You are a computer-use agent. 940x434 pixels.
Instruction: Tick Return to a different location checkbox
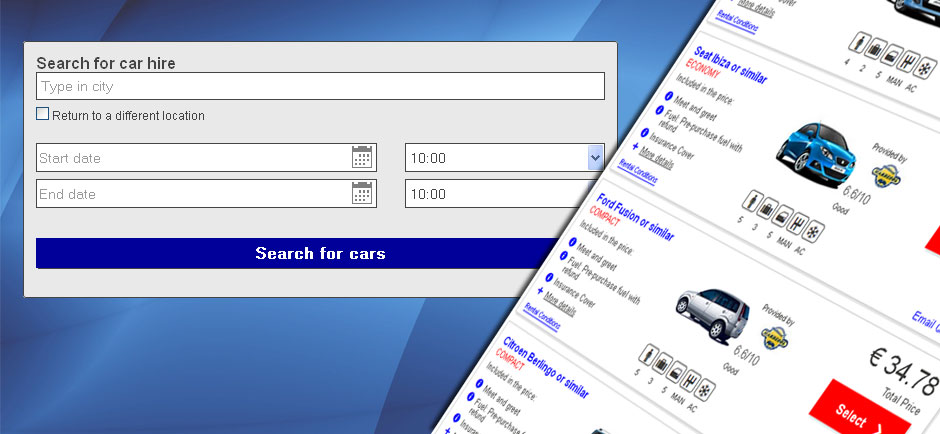[43, 114]
